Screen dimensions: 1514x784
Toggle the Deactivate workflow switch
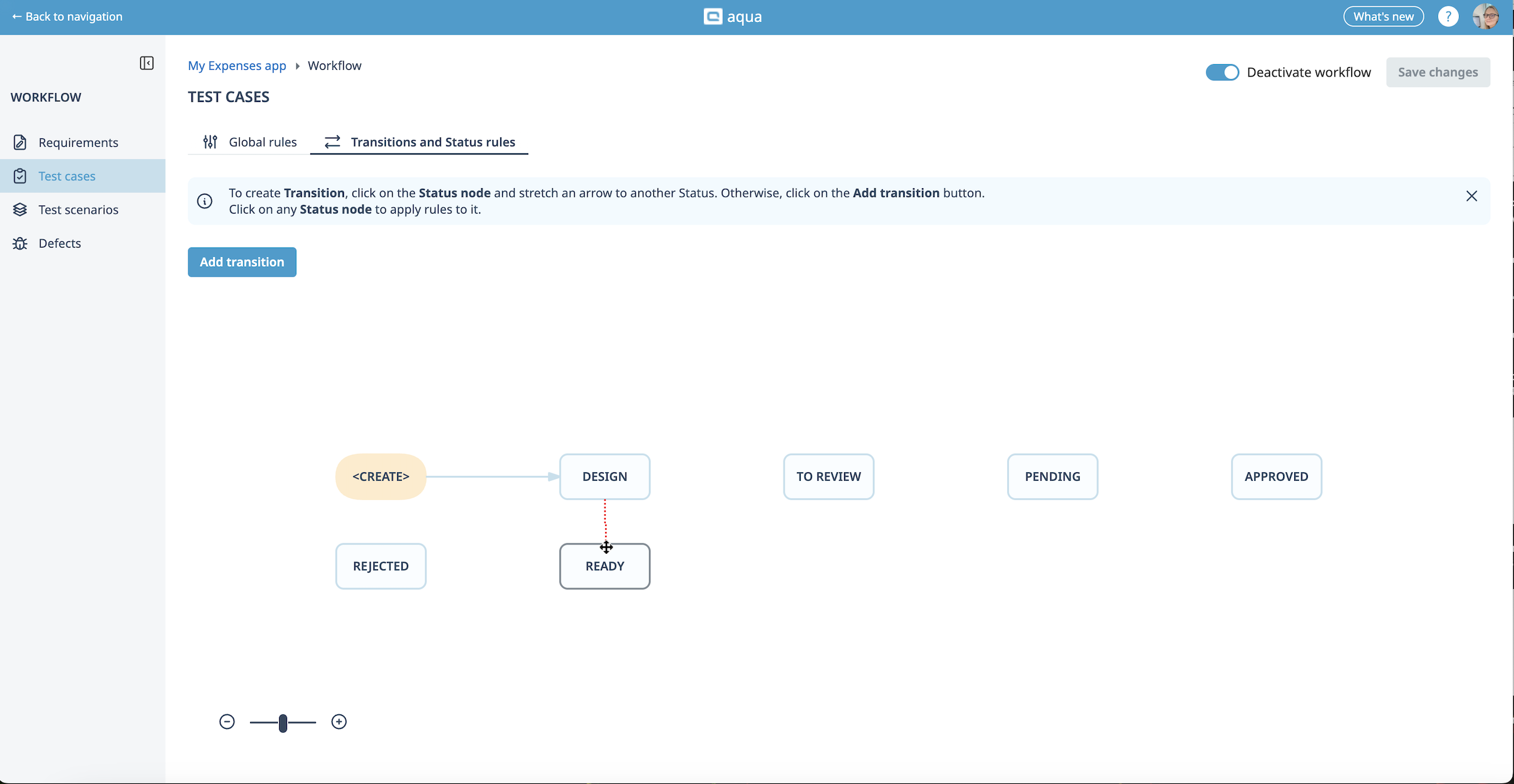(1222, 72)
